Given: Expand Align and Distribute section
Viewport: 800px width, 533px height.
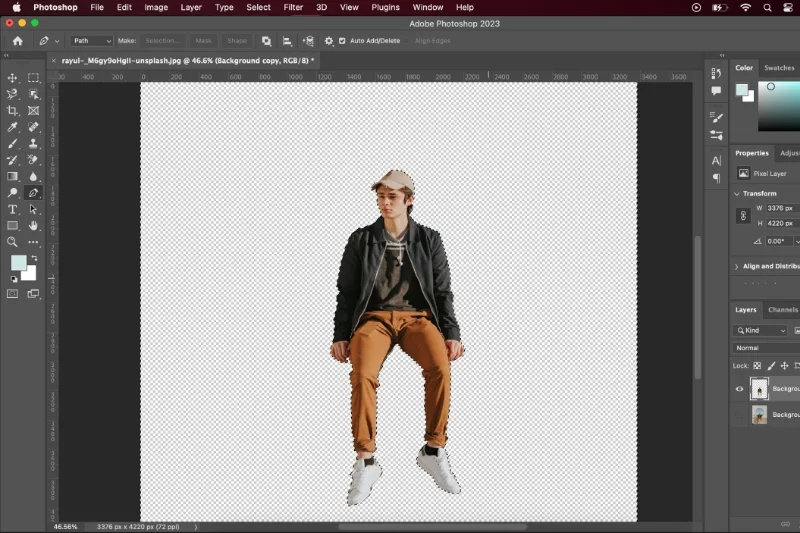Looking at the screenshot, I should (x=737, y=267).
